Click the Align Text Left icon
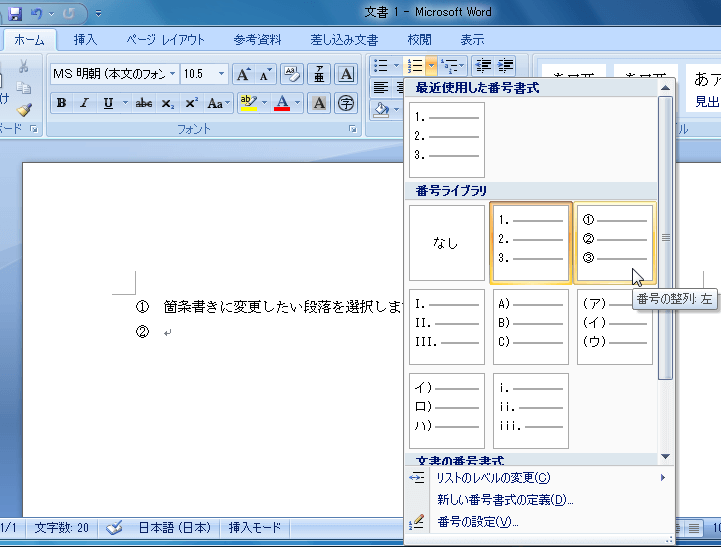Screen dimensions: 721x547 [x=381, y=87]
